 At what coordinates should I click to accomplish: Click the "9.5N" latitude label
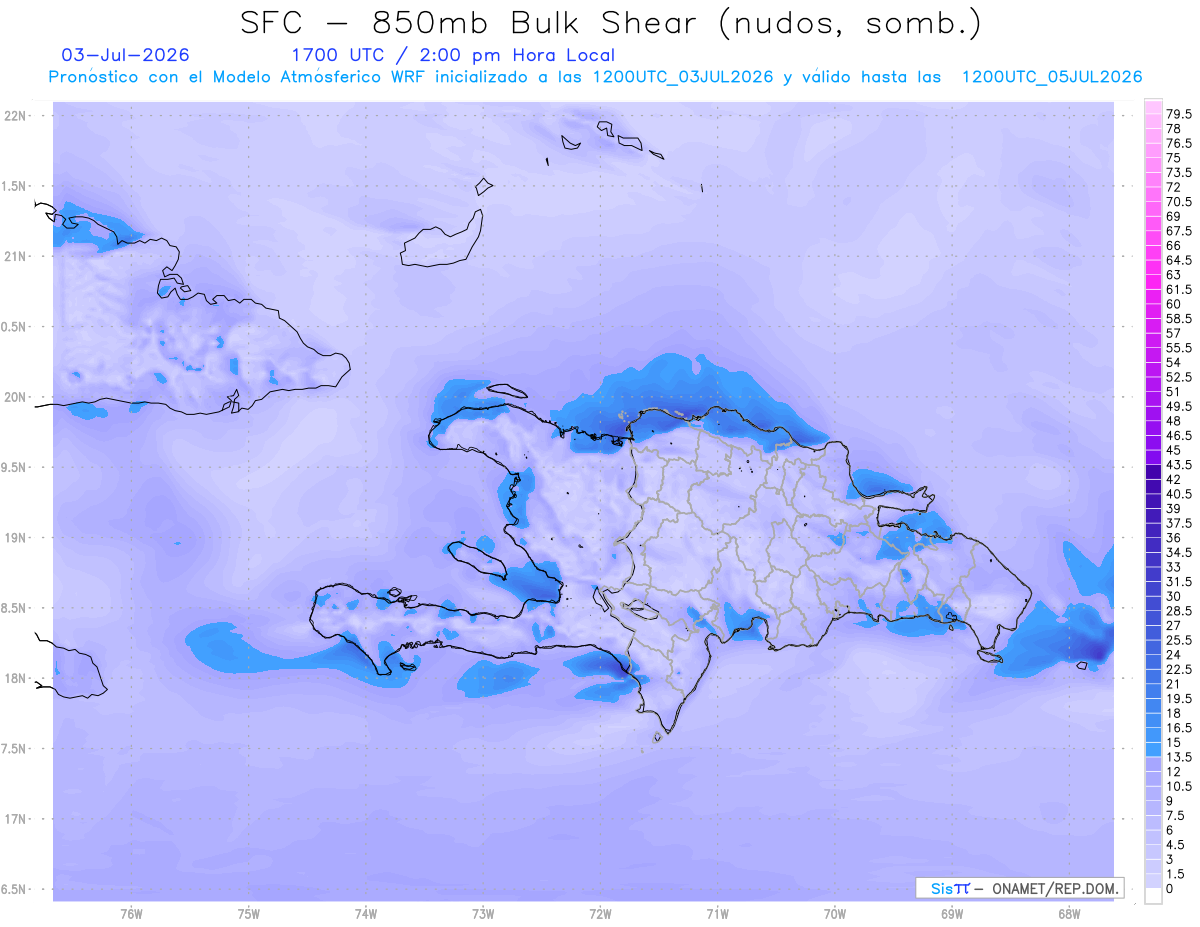[x=14, y=467]
